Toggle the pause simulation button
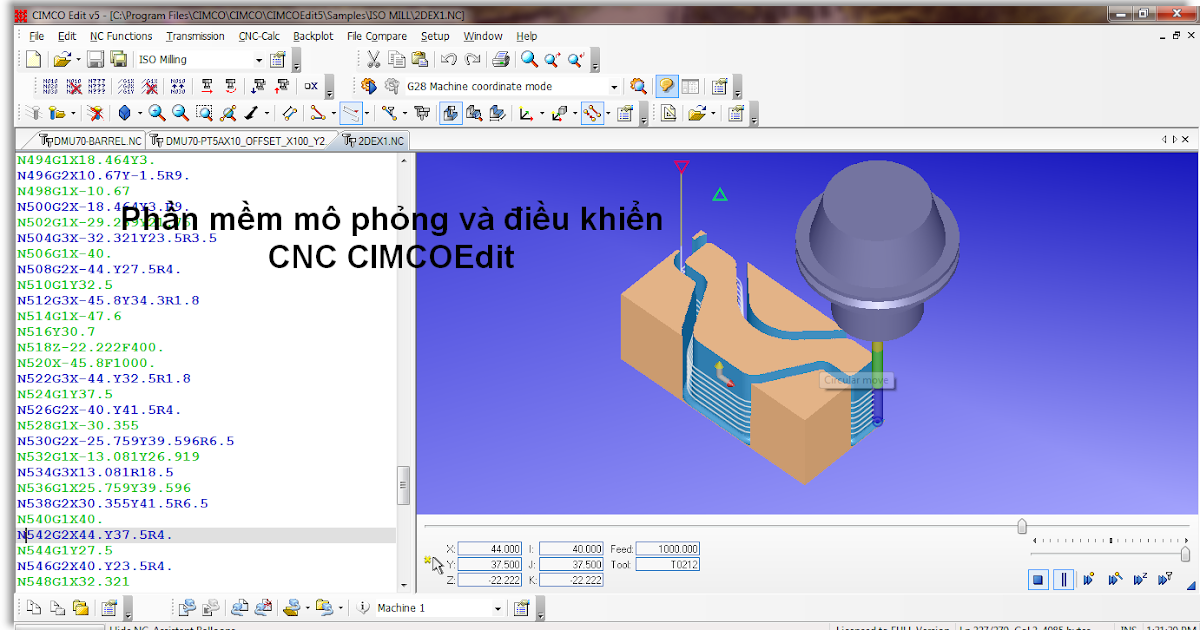Viewport: 1200px width, 630px height. point(1063,578)
